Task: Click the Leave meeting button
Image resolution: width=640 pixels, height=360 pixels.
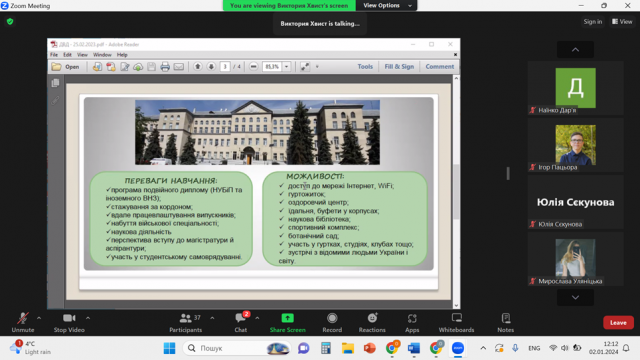Action: point(618,322)
